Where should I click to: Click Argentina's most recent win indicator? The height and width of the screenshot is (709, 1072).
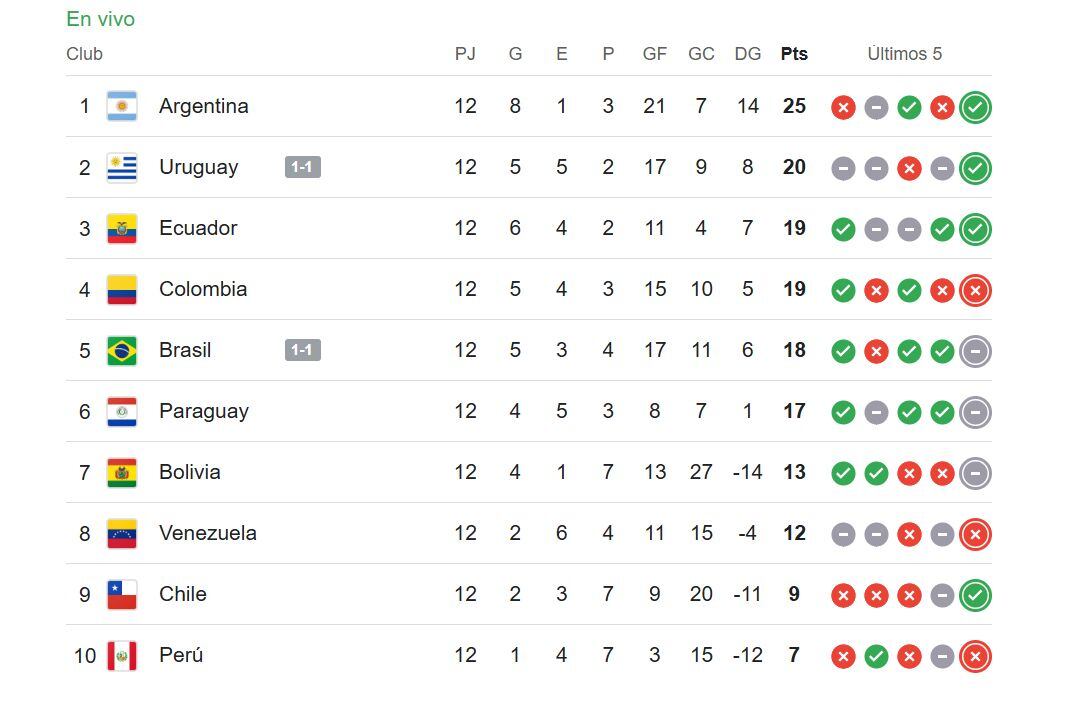(x=975, y=107)
